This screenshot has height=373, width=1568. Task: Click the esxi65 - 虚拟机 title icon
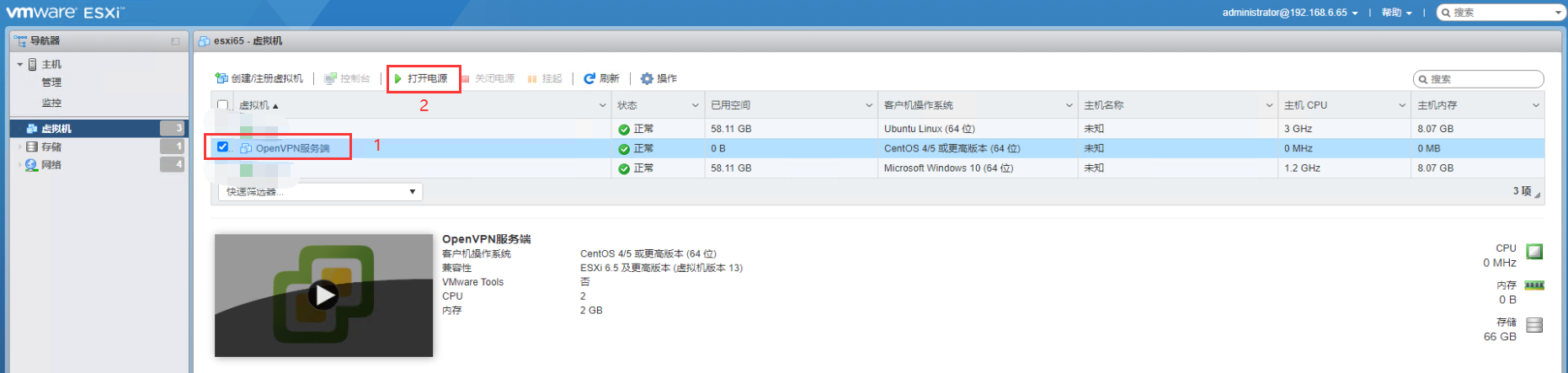204,40
